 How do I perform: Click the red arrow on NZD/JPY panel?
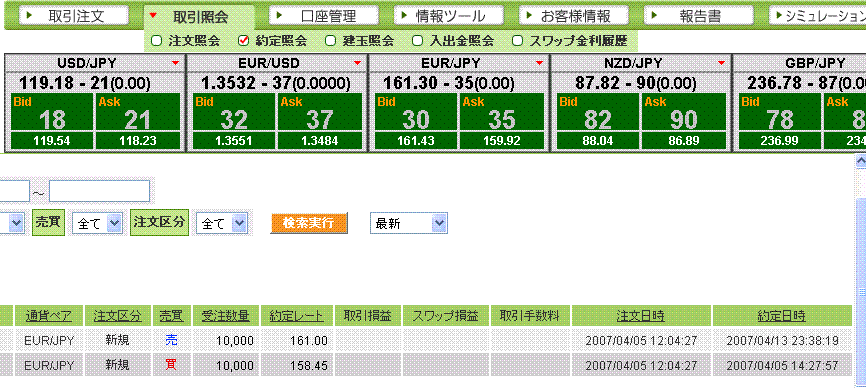(722, 63)
